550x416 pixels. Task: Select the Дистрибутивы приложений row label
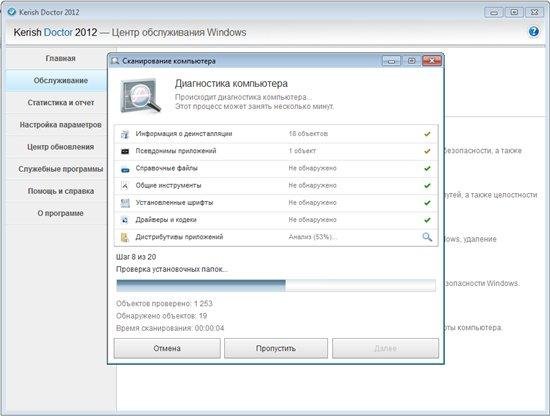coord(179,237)
